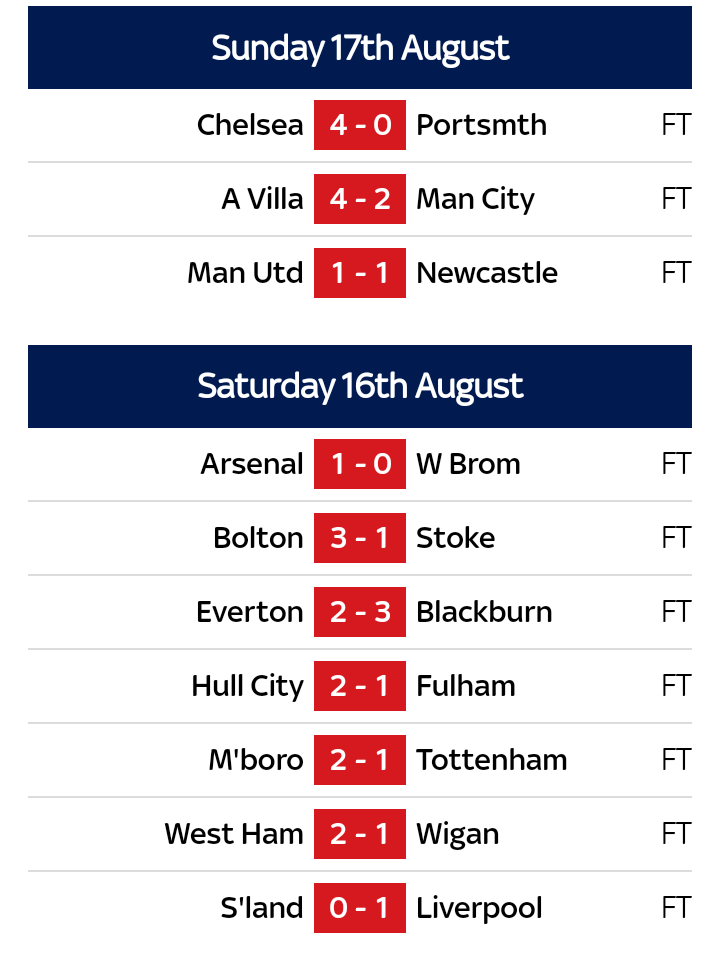
Task: Click the Hull City team name
Action: click(x=247, y=686)
